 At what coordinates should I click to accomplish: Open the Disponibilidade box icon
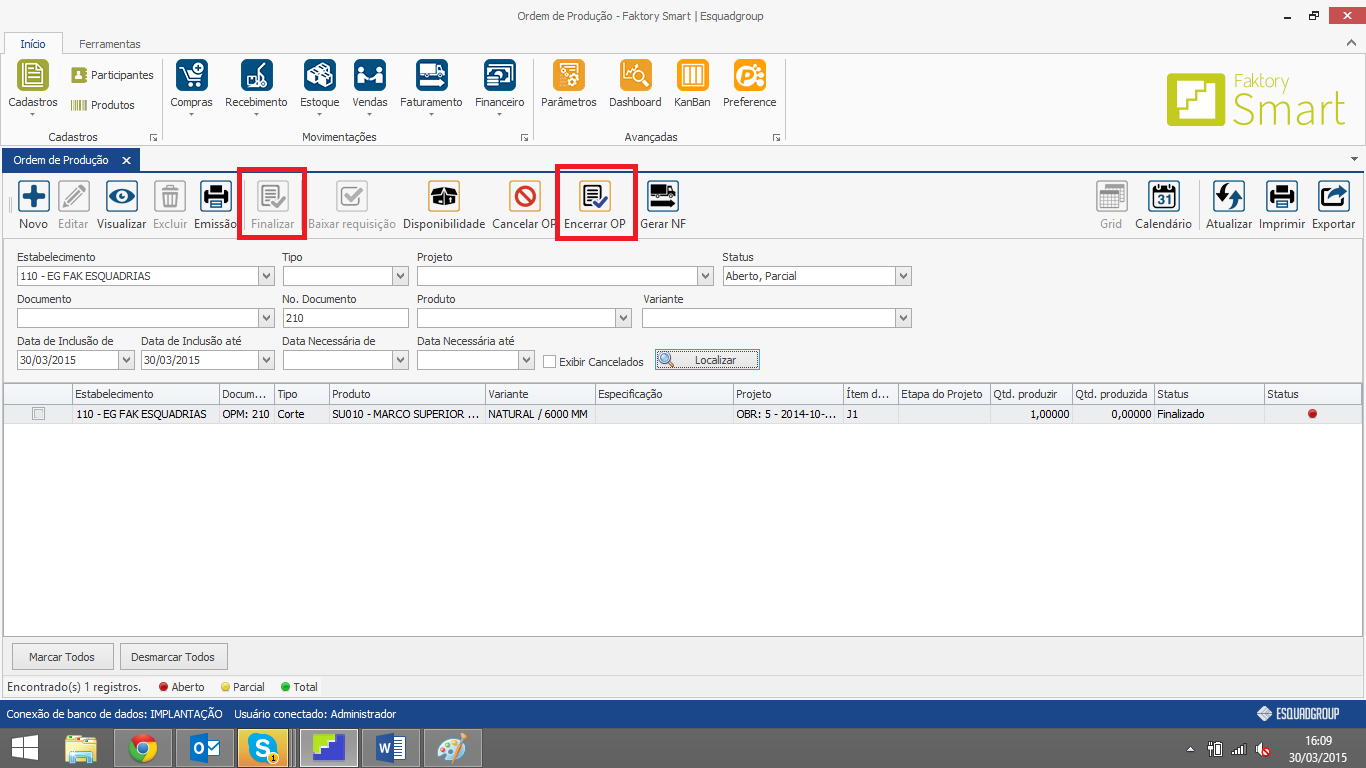click(443, 197)
